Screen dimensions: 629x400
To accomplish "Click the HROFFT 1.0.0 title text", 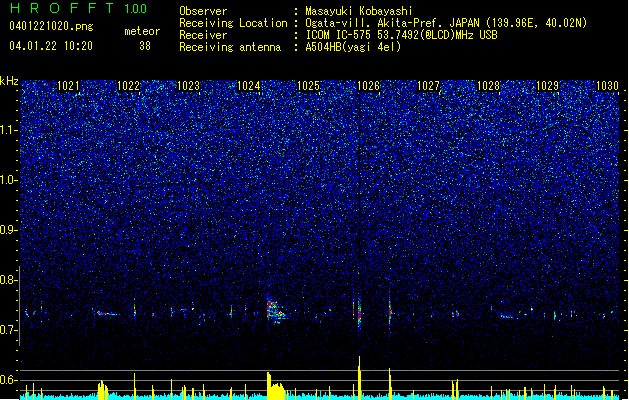I will 78,8.
